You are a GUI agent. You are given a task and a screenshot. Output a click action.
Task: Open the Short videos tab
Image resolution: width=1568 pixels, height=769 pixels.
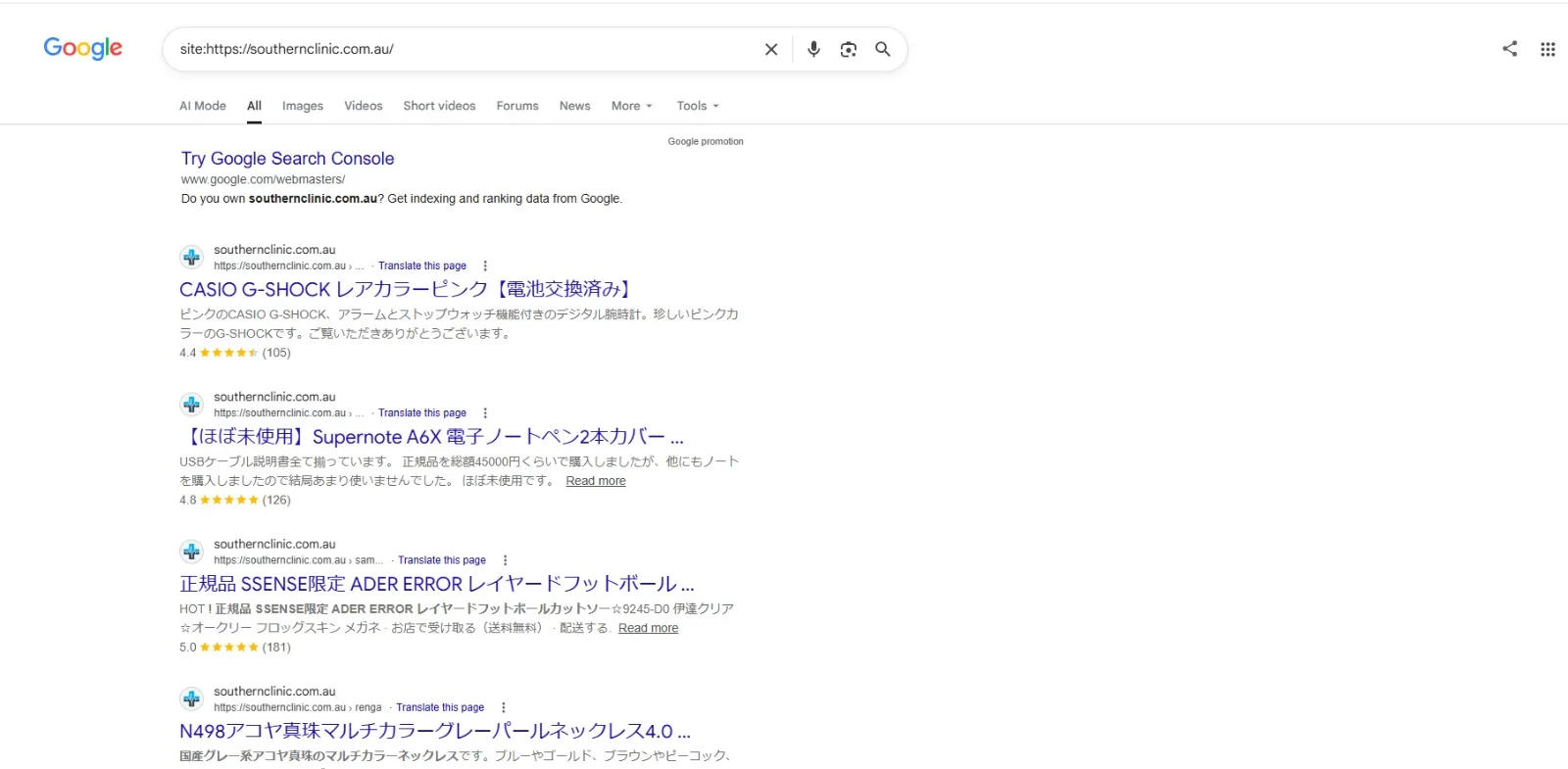pos(439,106)
